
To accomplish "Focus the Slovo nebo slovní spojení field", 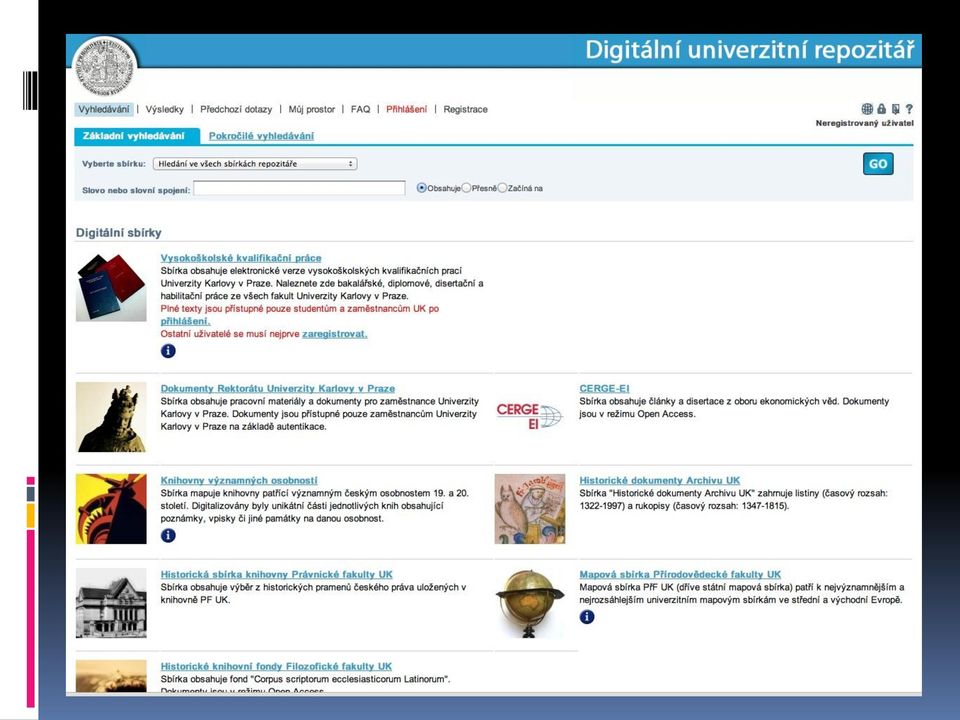I will pyautogui.click(x=299, y=188).
